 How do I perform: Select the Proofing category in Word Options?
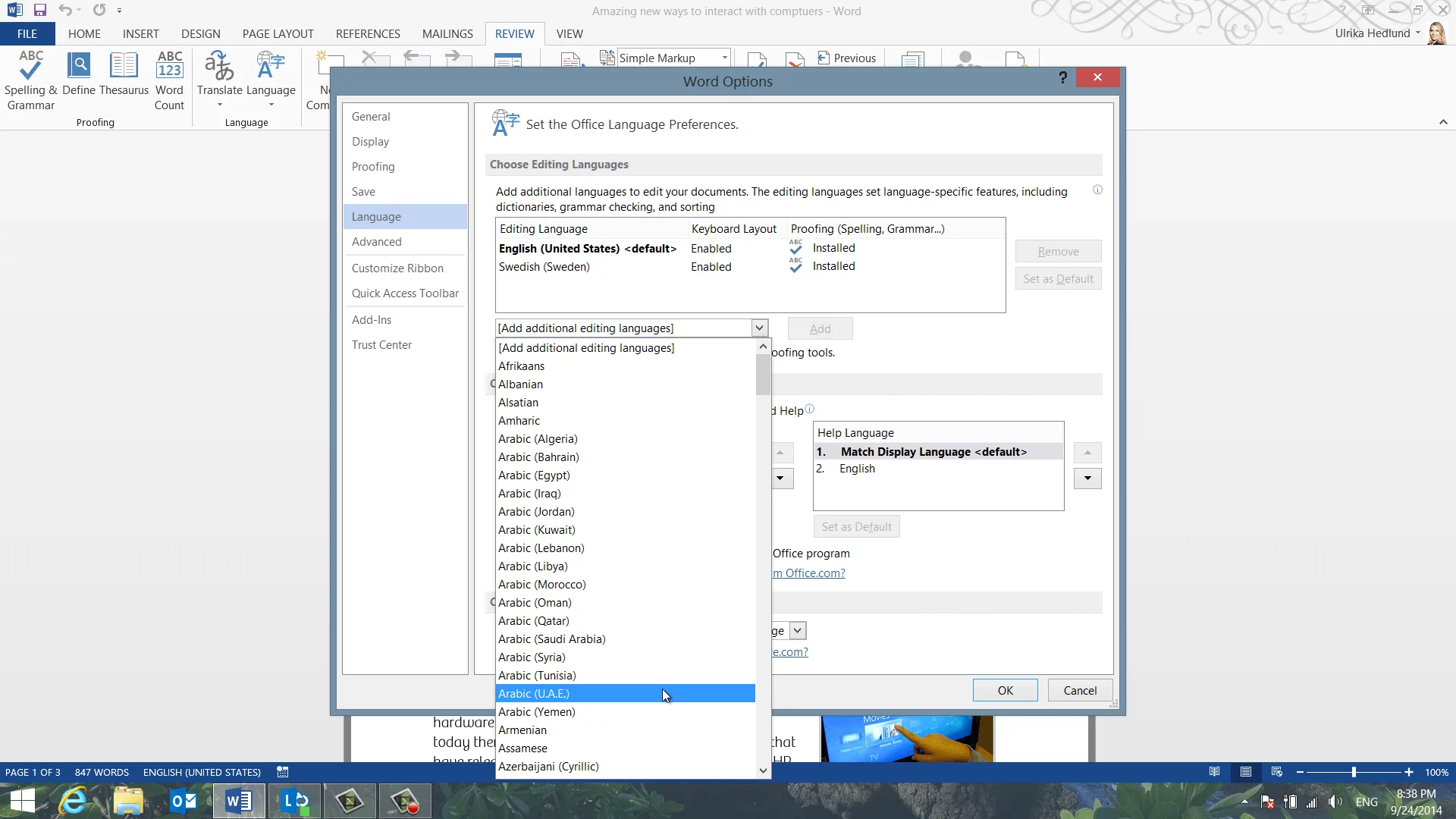tap(373, 167)
